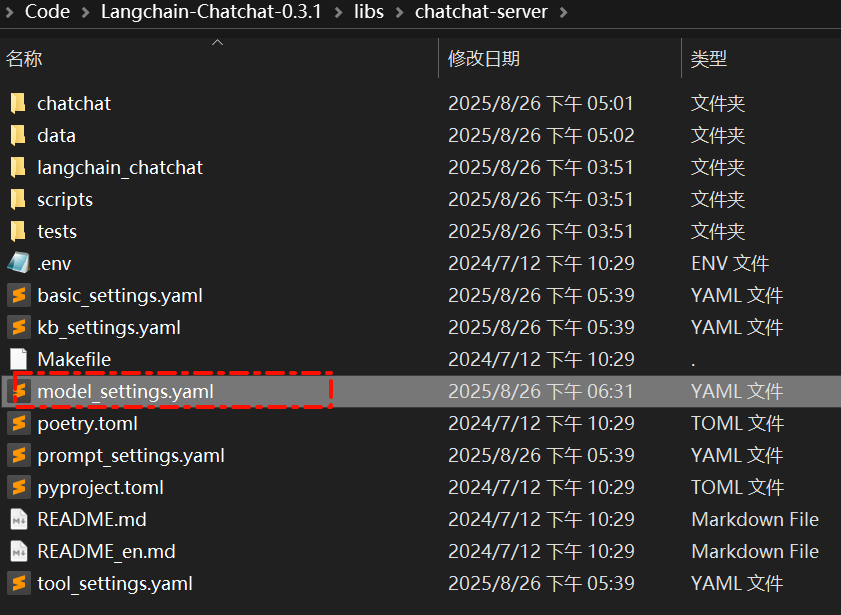Jump to libs breadcrumb folder
This screenshot has height=615, width=841.
[x=369, y=12]
